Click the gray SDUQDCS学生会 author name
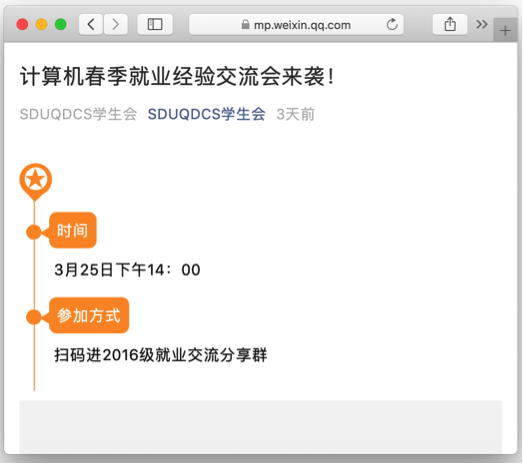This screenshot has height=464, width=523. coord(78,114)
